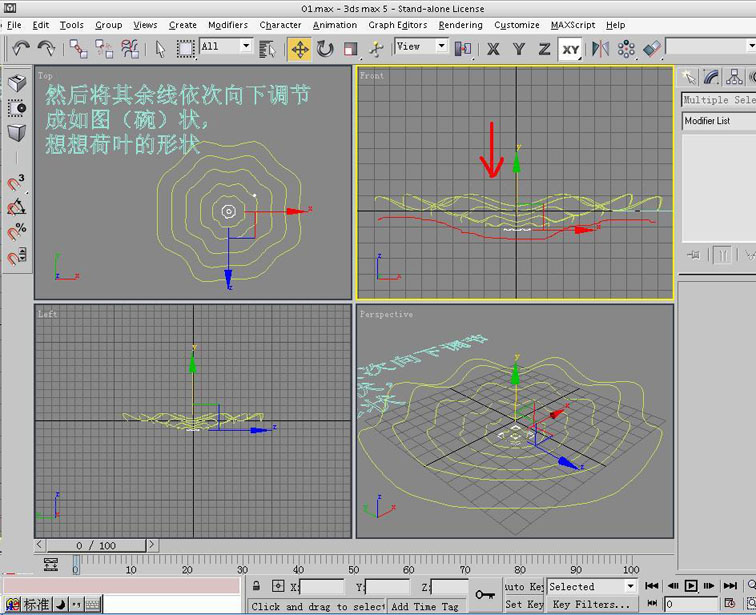The height and width of the screenshot is (615, 756).
Task: Expand the Modifier List dropdown
Action: [x=719, y=121]
